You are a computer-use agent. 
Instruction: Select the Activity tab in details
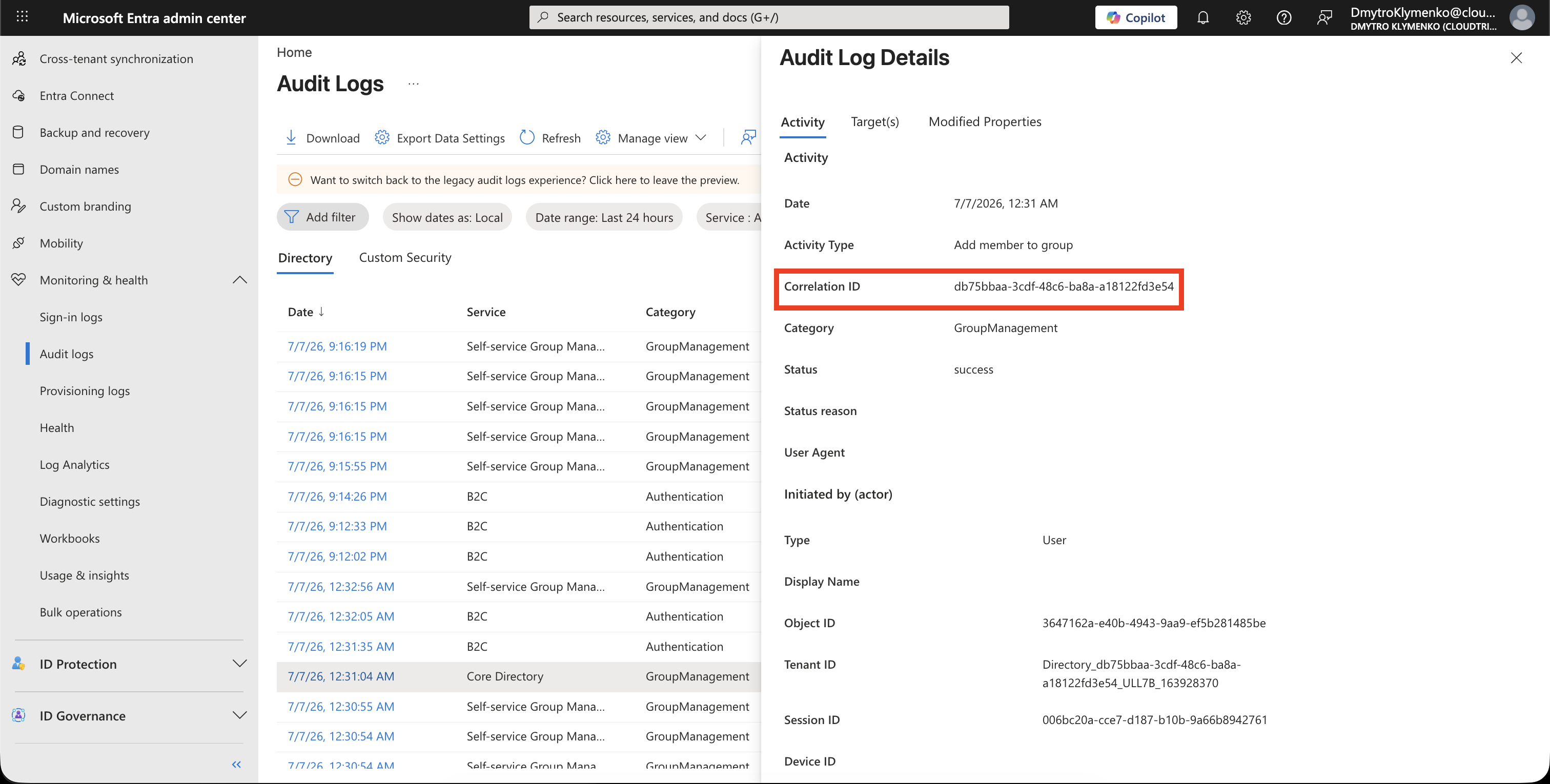tap(802, 122)
